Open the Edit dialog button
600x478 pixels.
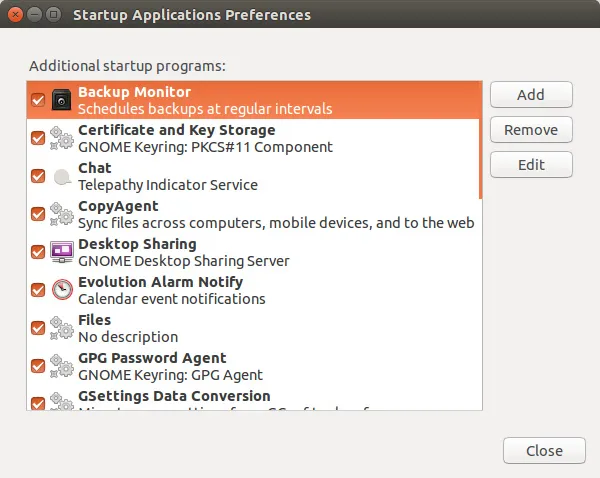(531, 164)
